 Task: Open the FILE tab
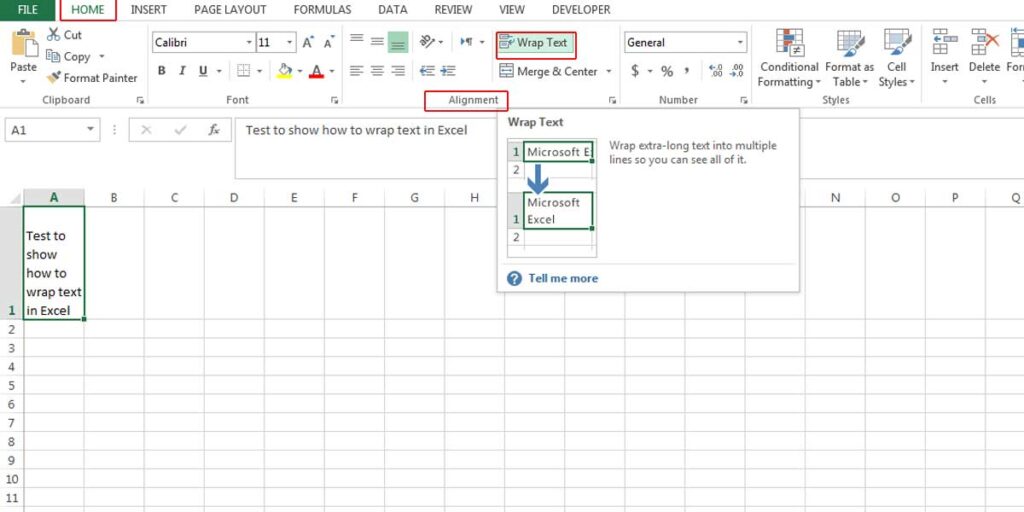27,10
